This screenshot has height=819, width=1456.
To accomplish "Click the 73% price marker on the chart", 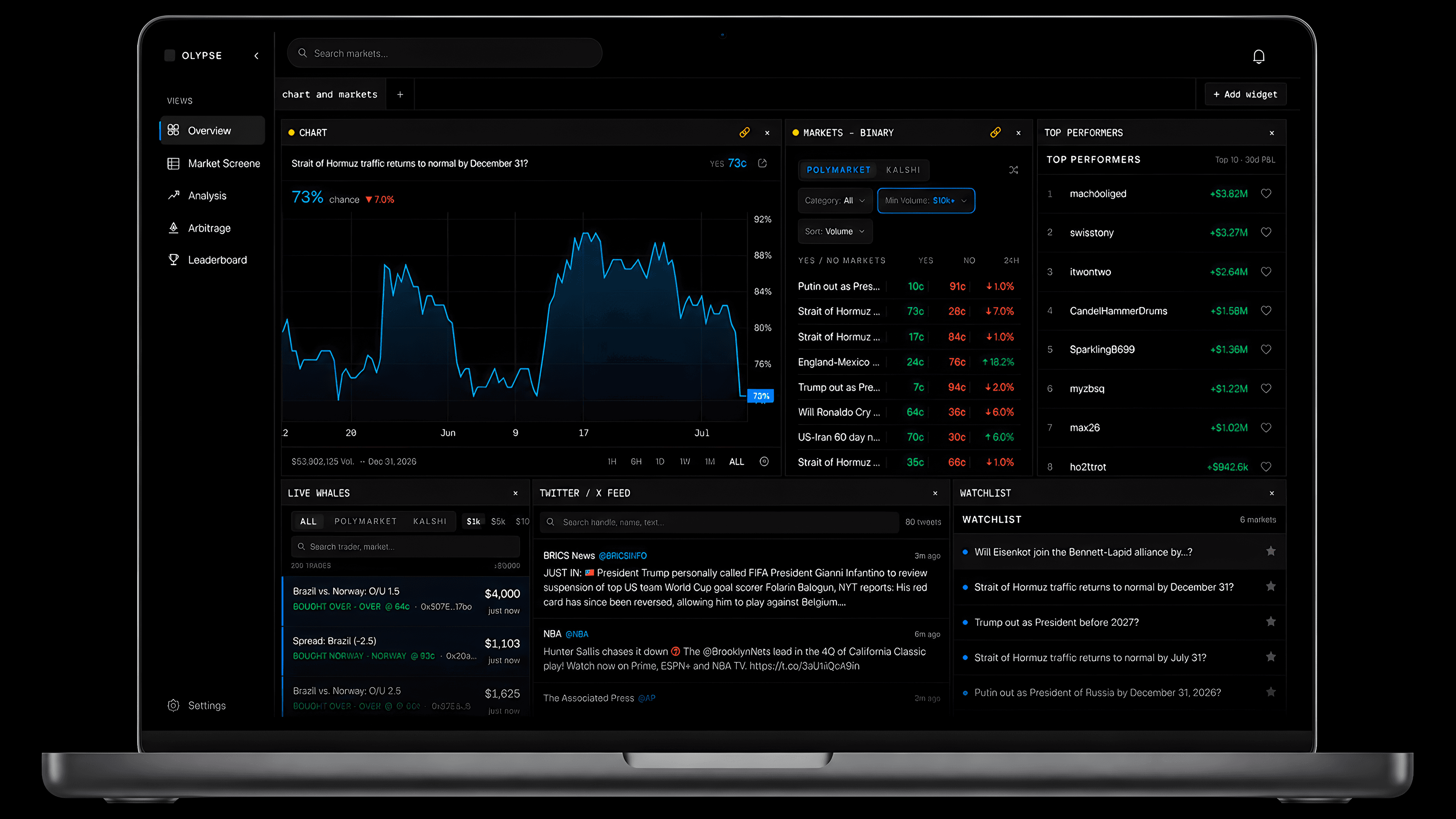I will (x=761, y=396).
